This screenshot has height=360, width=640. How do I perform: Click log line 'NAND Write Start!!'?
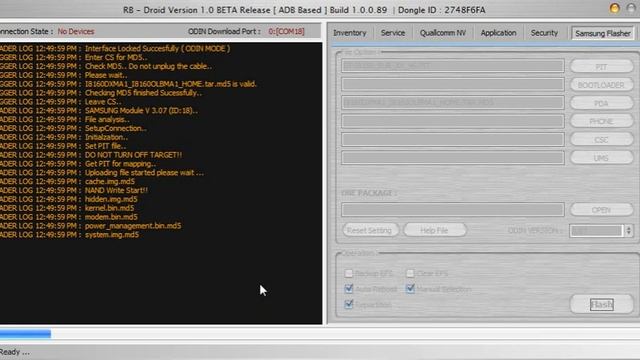tap(116, 190)
